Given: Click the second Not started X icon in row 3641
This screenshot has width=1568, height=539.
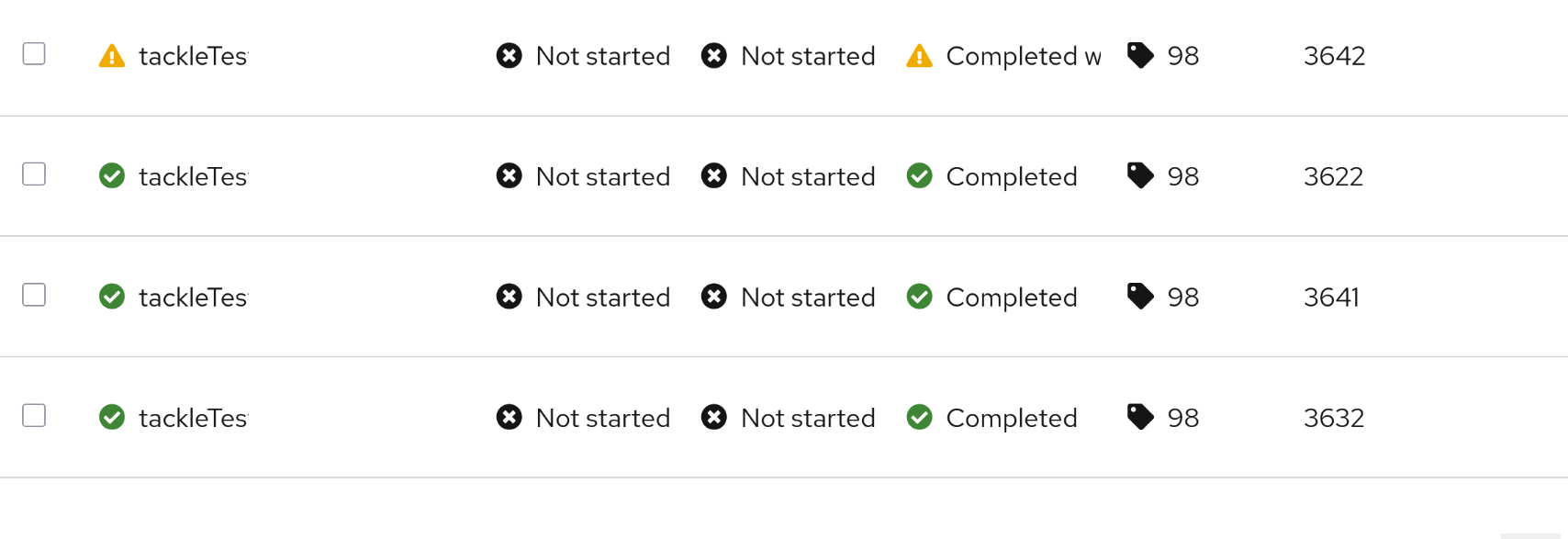Looking at the screenshot, I should pos(713,297).
